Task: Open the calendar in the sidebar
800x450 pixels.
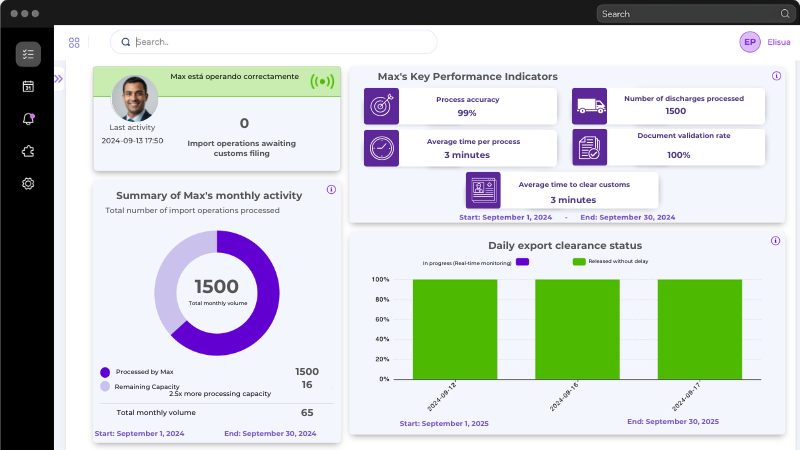Action: [x=28, y=87]
